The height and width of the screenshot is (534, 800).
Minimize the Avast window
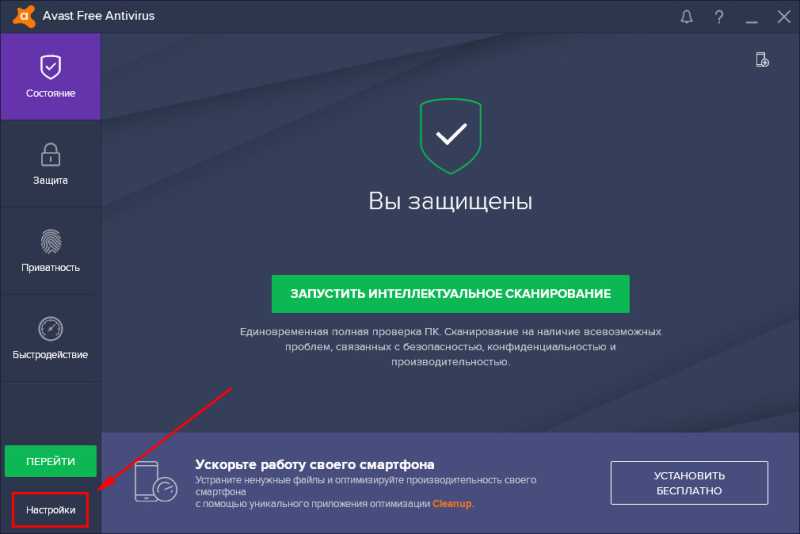[x=752, y=18]
